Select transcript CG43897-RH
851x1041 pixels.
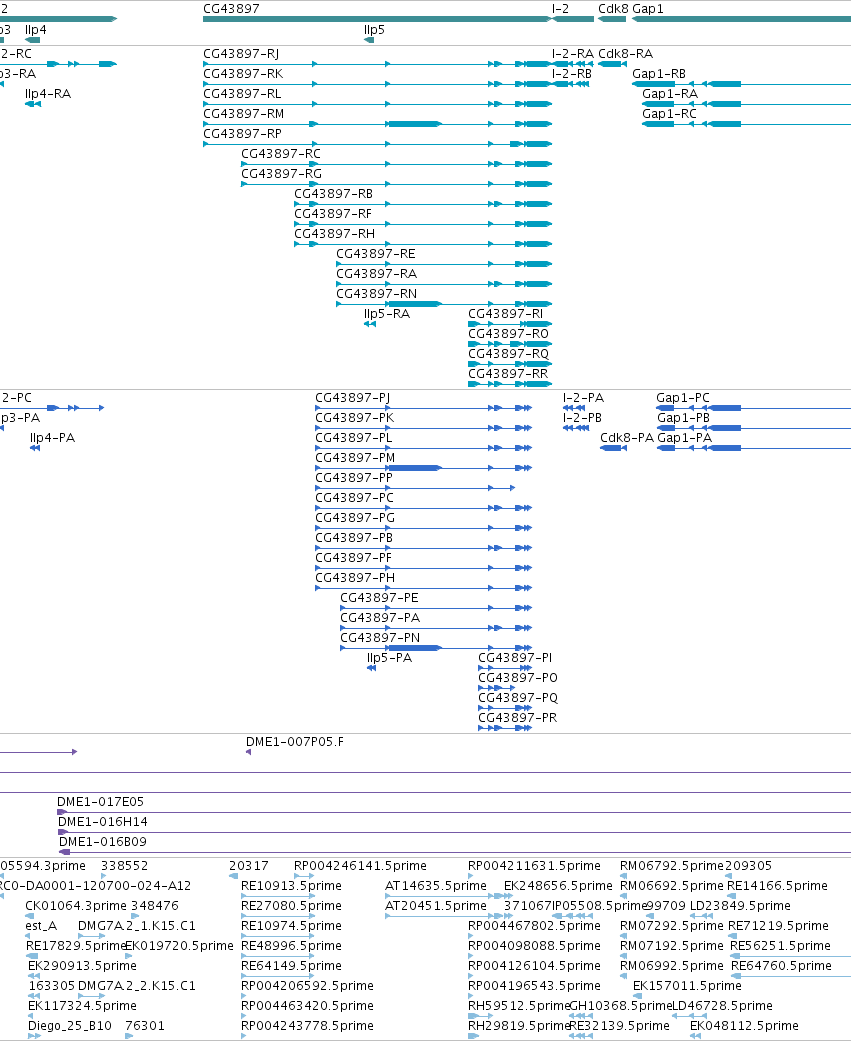(335, 233)
